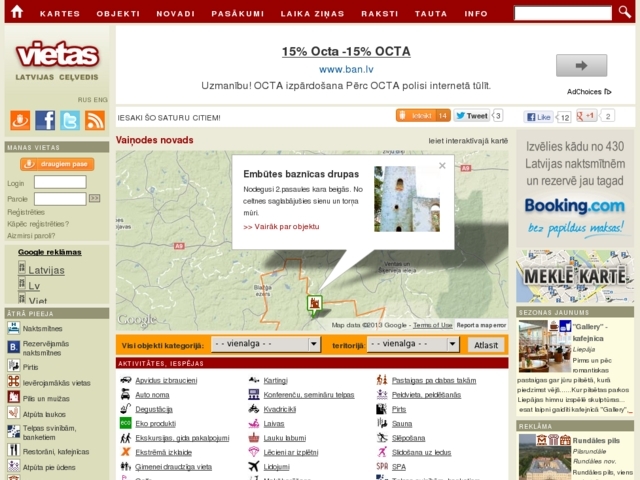Click the 'Ieiet interaktīvajā kartē' link

[468, 141]
